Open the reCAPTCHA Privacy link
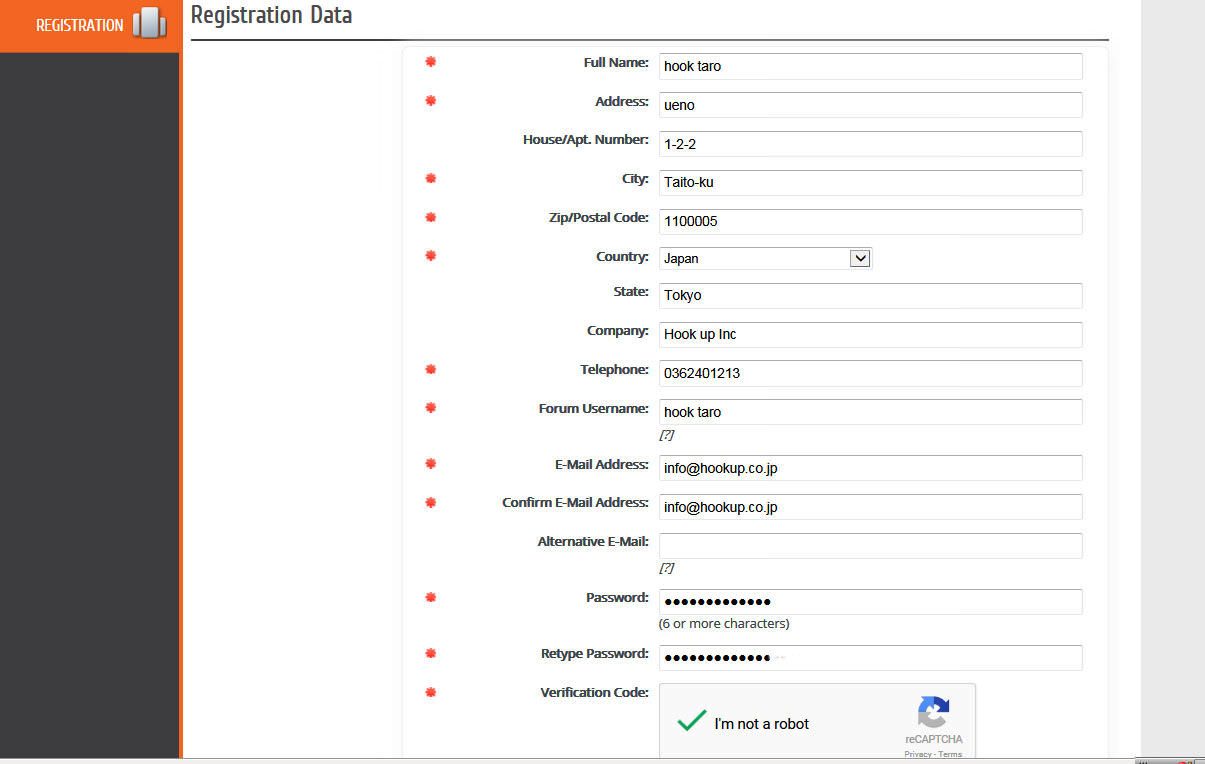This screenshot has width=1205, height=764. (x=917, y=755)
